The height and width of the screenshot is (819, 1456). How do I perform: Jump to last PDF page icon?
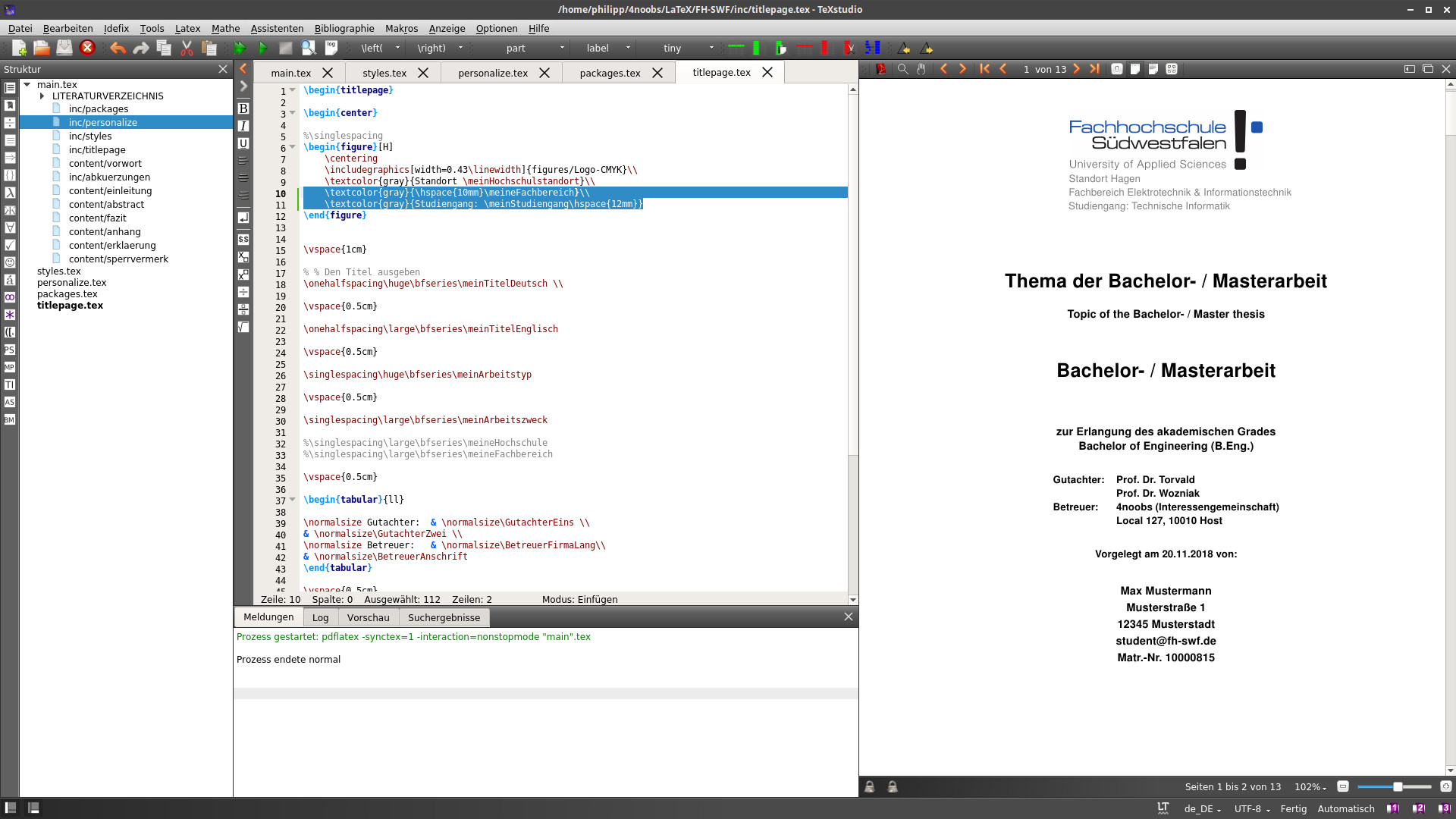coord(1094,69)
